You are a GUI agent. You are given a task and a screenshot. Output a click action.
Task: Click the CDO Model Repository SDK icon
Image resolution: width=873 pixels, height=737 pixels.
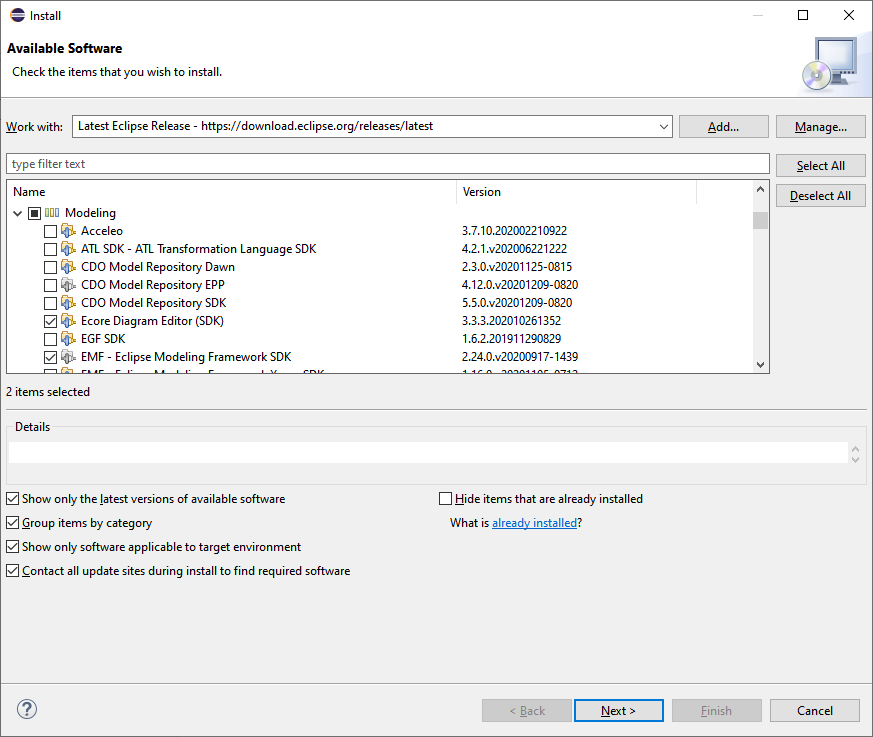tap(68, 303)
